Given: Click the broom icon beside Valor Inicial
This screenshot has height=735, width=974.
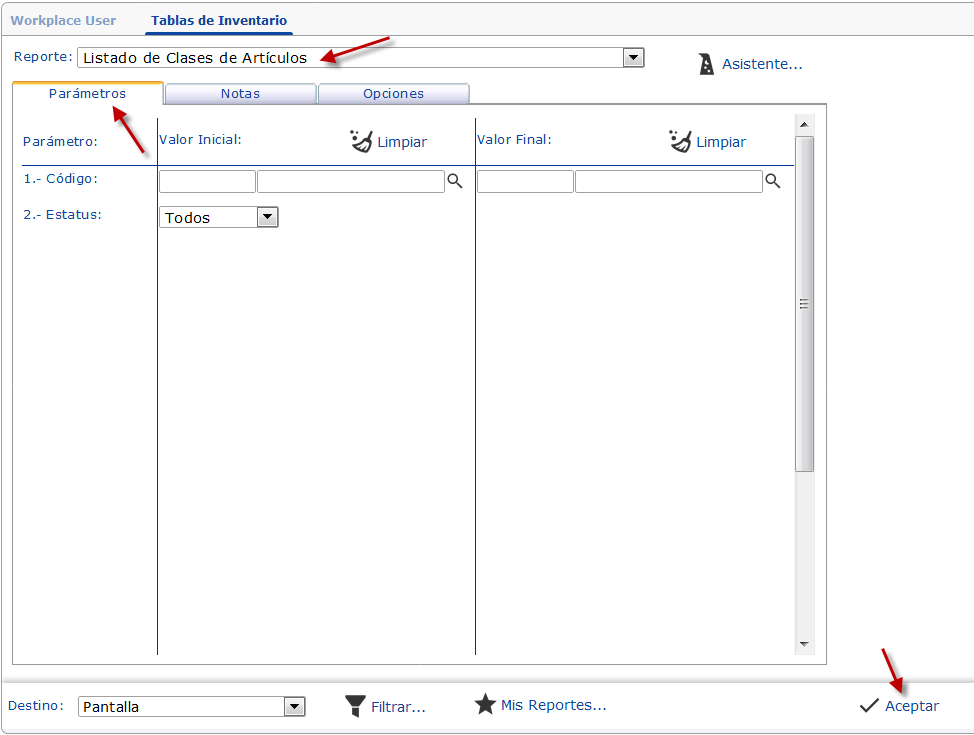Looking at the screenshot, I should coord(361,141).
